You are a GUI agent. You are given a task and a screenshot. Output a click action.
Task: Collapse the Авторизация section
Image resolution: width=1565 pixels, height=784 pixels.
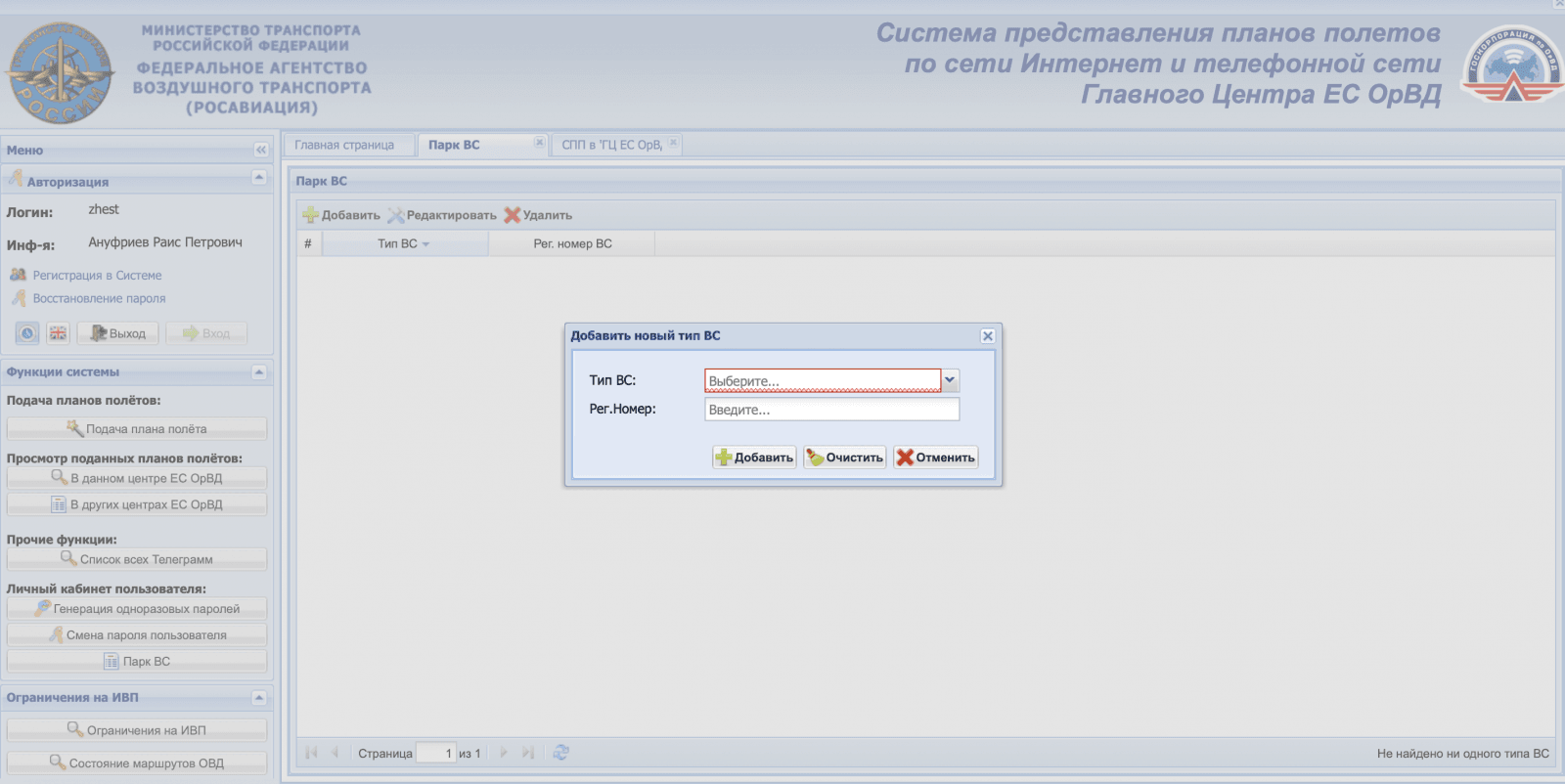tap(259, 177)
